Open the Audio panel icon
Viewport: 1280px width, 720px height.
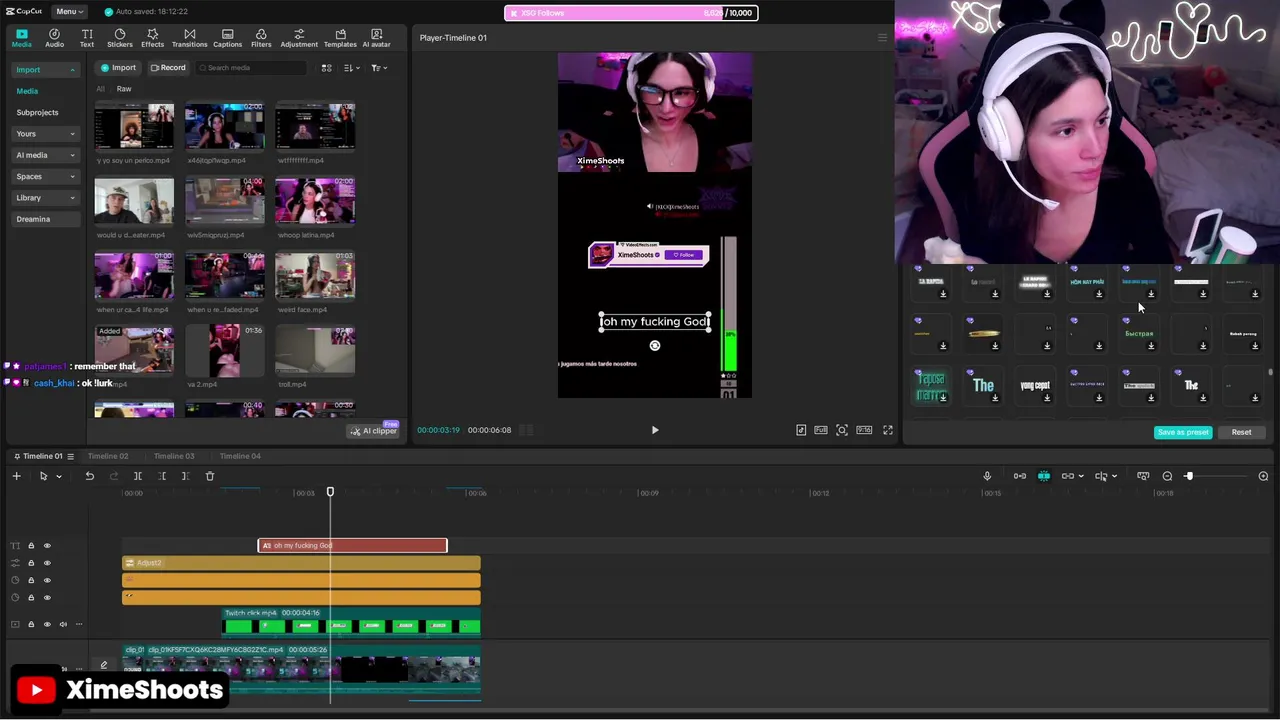click(54, 38)
